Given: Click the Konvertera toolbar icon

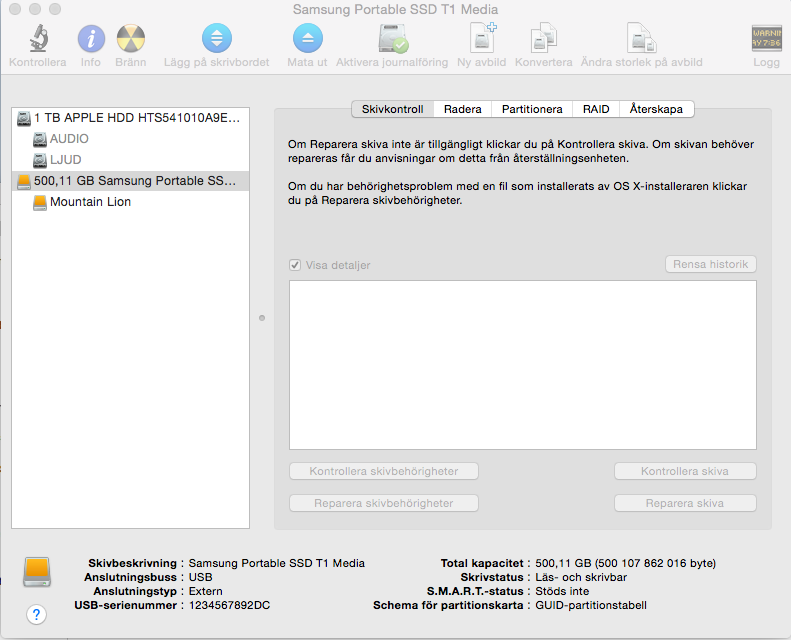Looking at the screenshot, I should 543,38.
